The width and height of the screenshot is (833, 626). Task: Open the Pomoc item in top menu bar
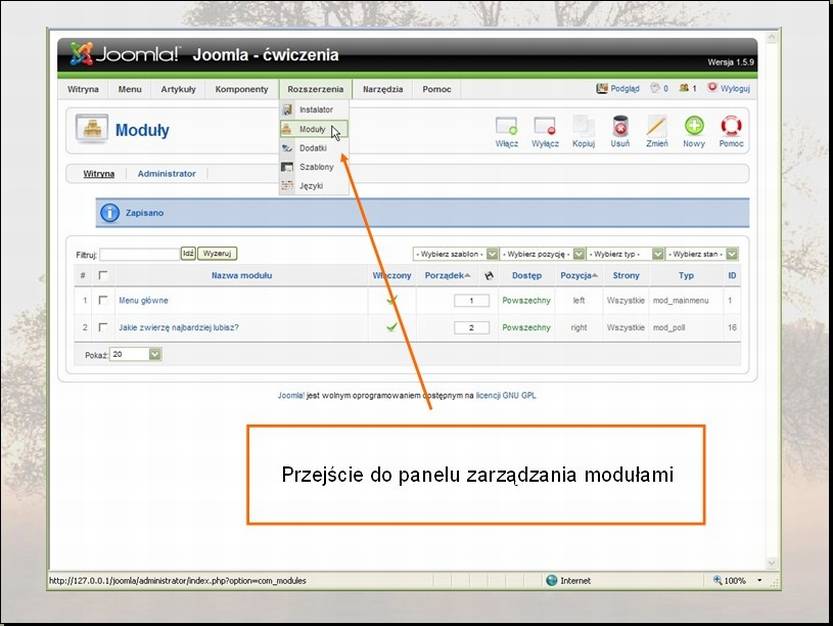[x=437, y=89]
